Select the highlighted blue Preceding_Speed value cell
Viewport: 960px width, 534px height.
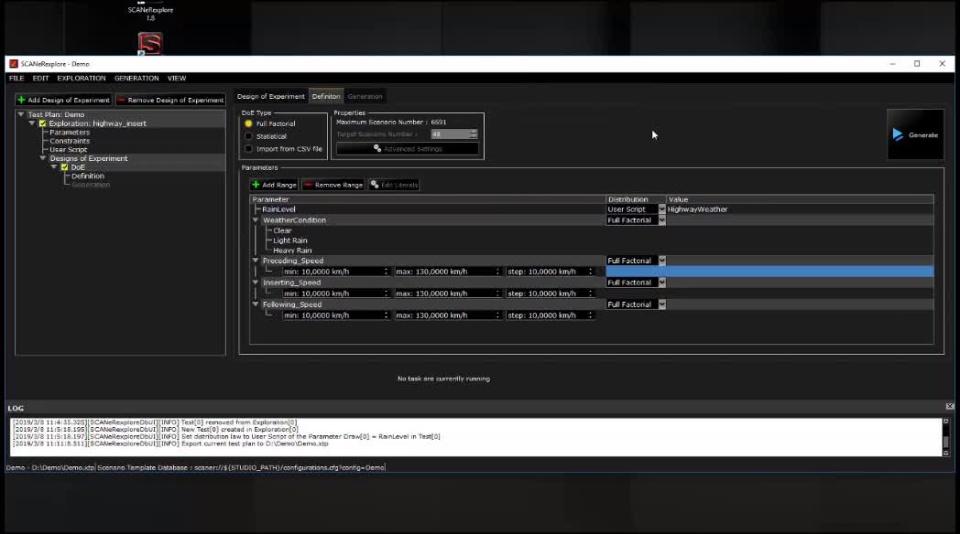[770, 271]
